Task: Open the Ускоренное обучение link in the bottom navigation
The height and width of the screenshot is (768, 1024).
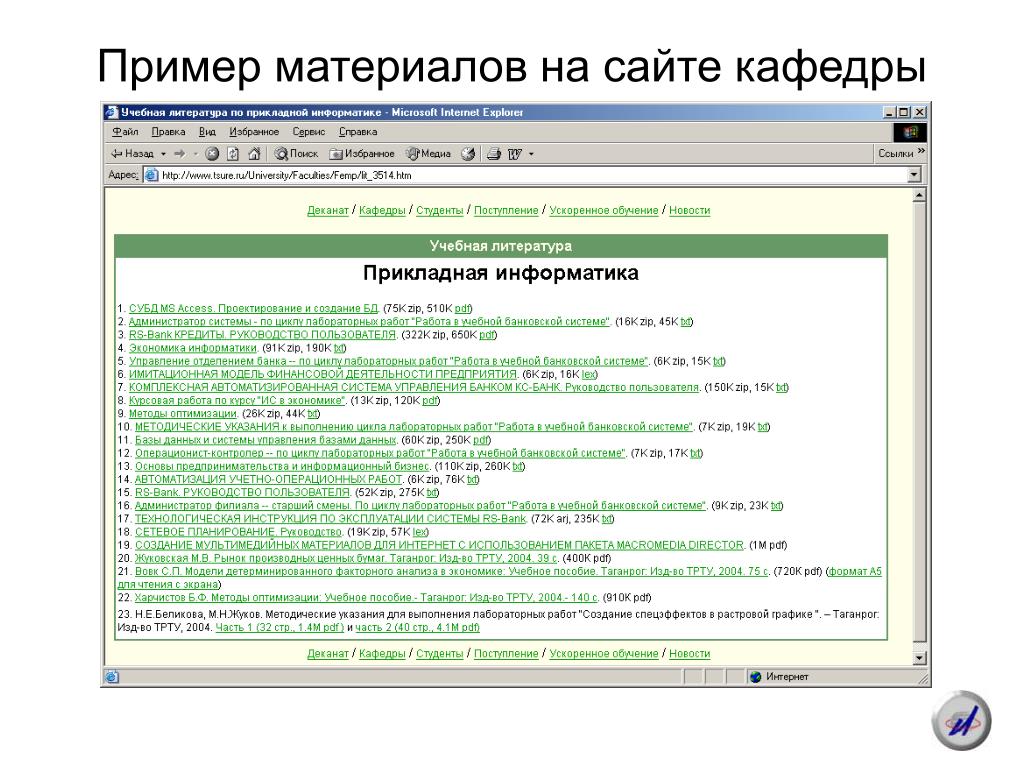Action: (603, 654)
